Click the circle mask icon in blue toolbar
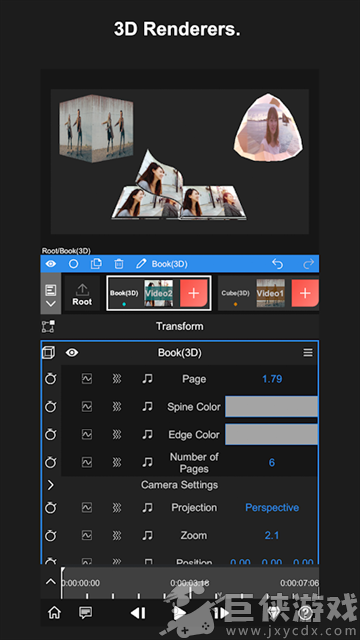 (x=73, y=264)
